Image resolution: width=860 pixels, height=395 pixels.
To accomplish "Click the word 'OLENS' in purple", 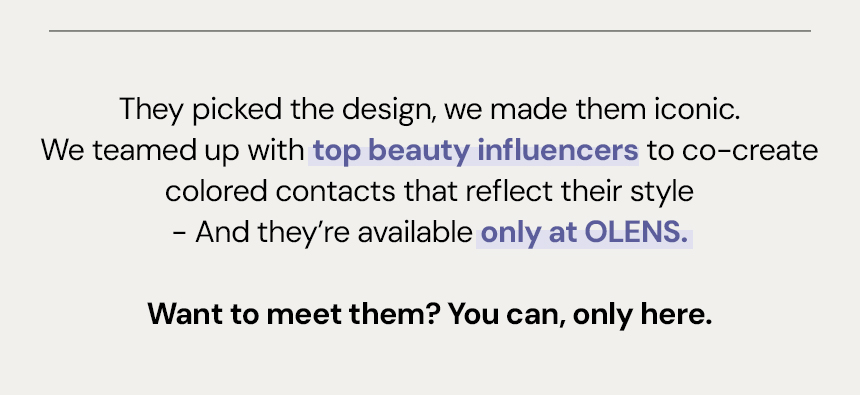I will (x=632, y=232).
